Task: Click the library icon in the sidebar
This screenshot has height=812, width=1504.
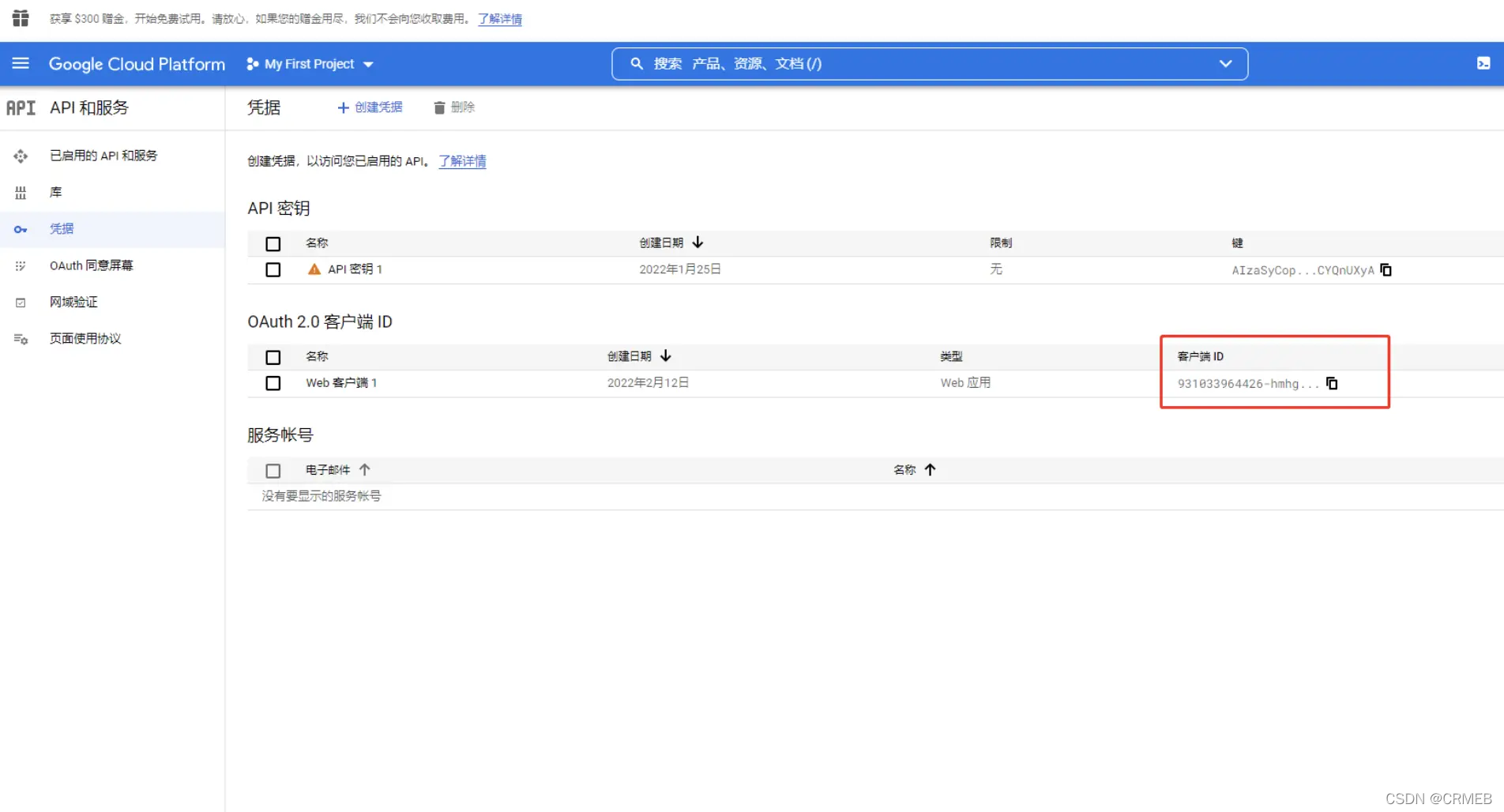Action: [x=21, y=192]
